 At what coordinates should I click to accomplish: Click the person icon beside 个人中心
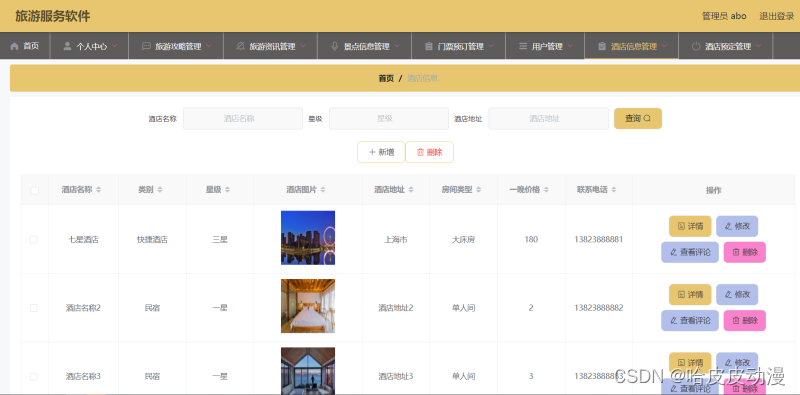pos(67,46)
